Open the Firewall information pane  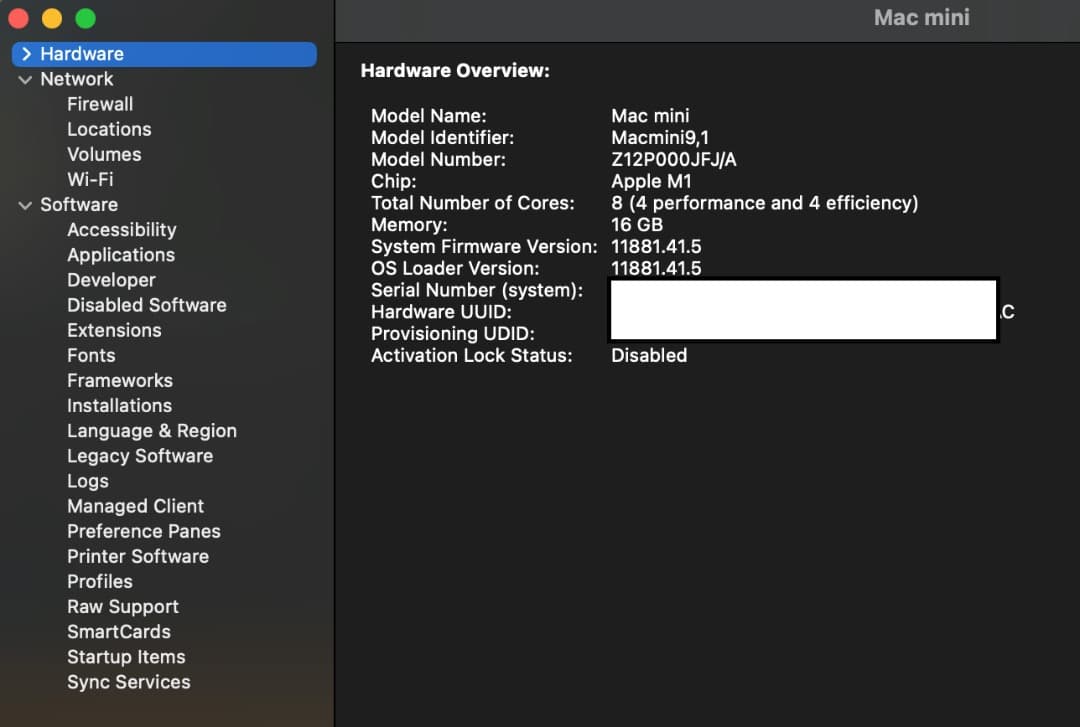click(x=100, y=103)
